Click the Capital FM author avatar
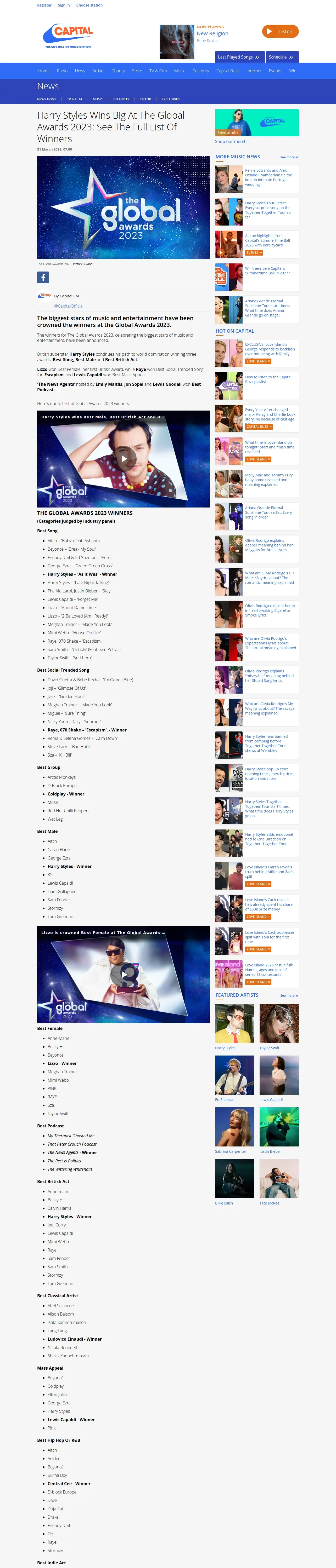The image size is (336, 1568). point(44,296)
